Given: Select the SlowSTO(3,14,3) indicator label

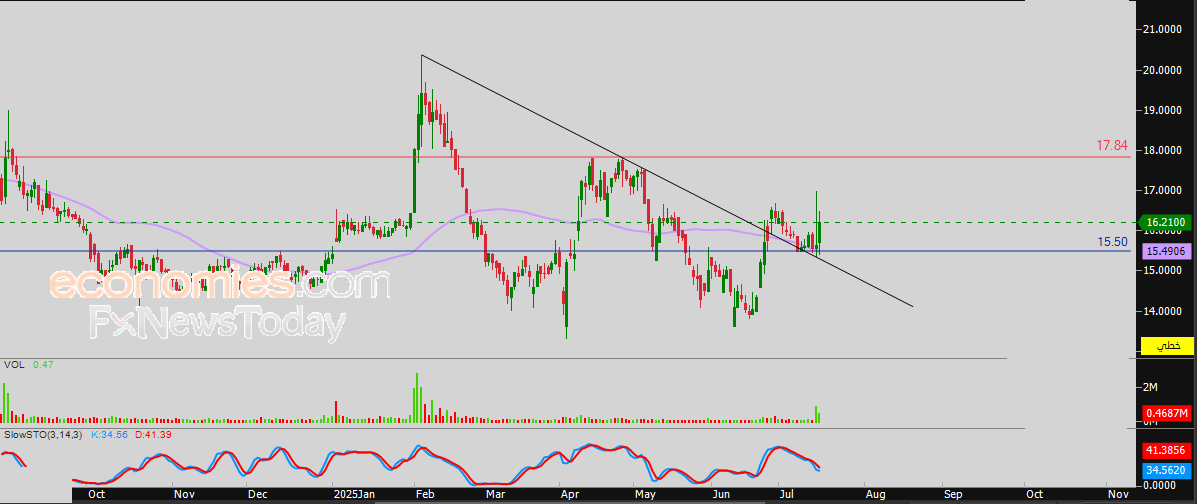Looking at the screenshot, I should (x=43, y=435).
